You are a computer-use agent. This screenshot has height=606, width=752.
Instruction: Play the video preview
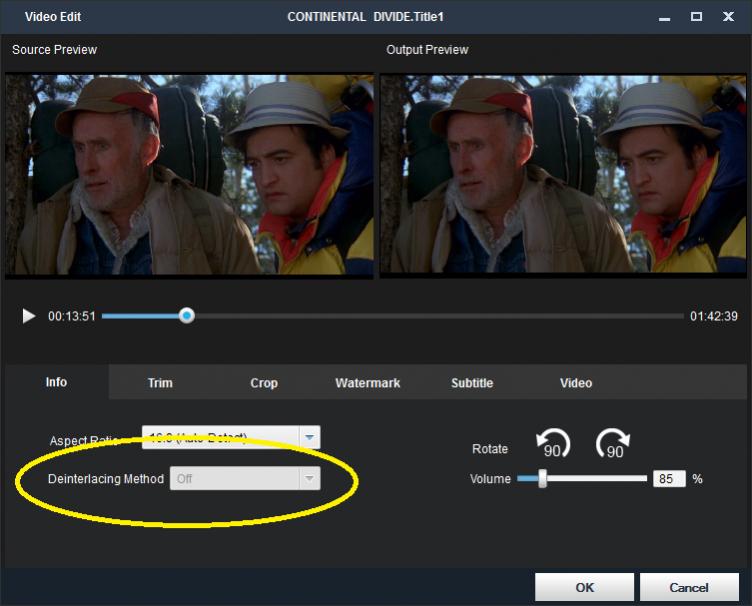pyautogui.click(x=29, y=316)
